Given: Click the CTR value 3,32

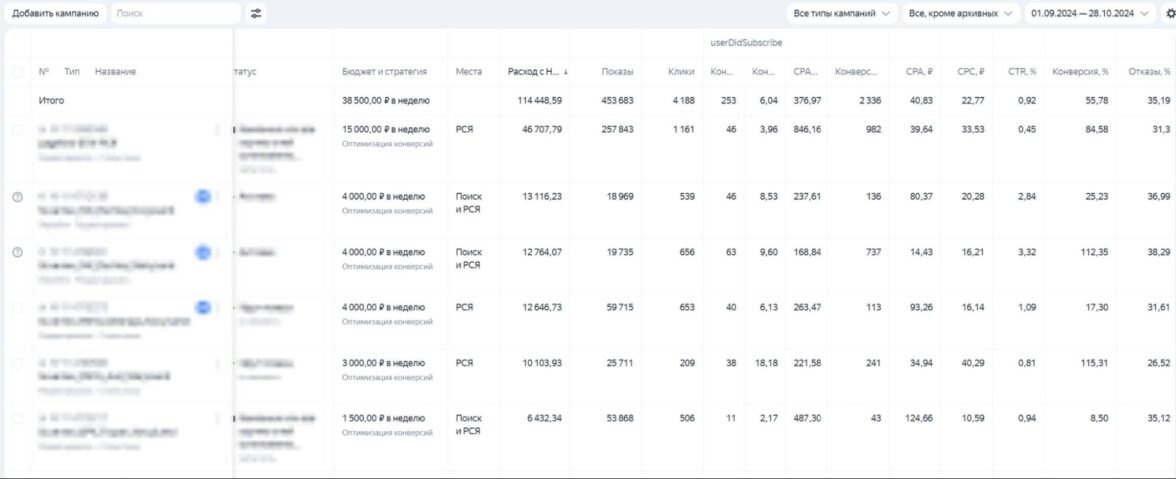Looking at the screenshot, I should [1027, 252].
